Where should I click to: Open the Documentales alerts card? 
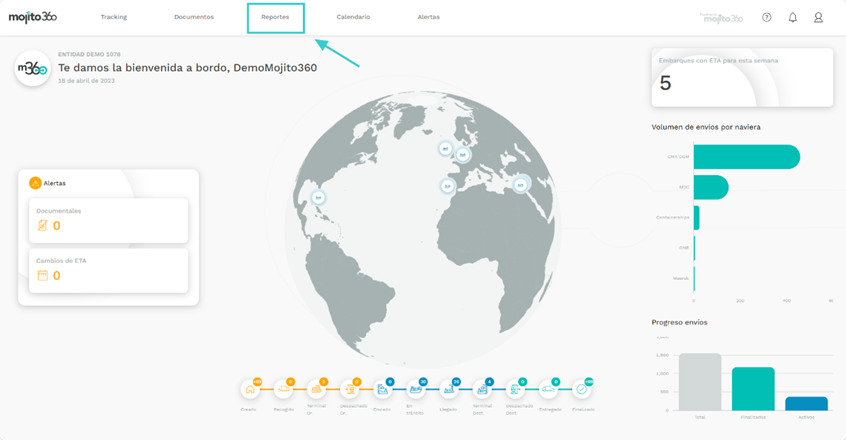pos(108,220)
